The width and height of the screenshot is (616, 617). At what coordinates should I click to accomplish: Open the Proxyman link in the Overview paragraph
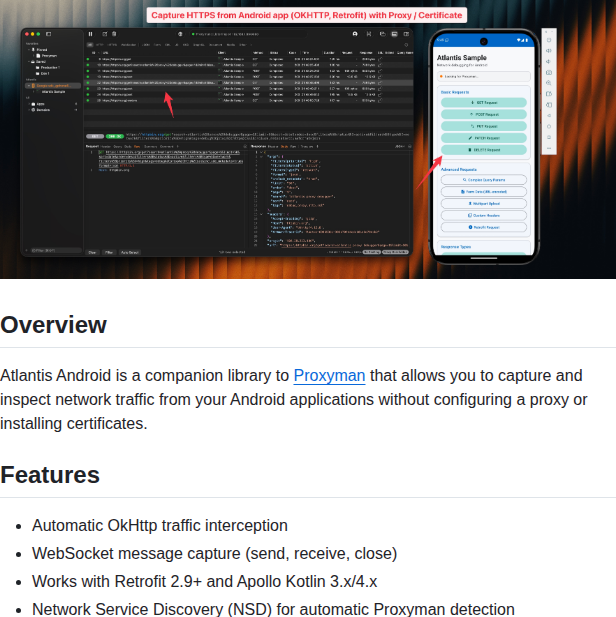329,375
